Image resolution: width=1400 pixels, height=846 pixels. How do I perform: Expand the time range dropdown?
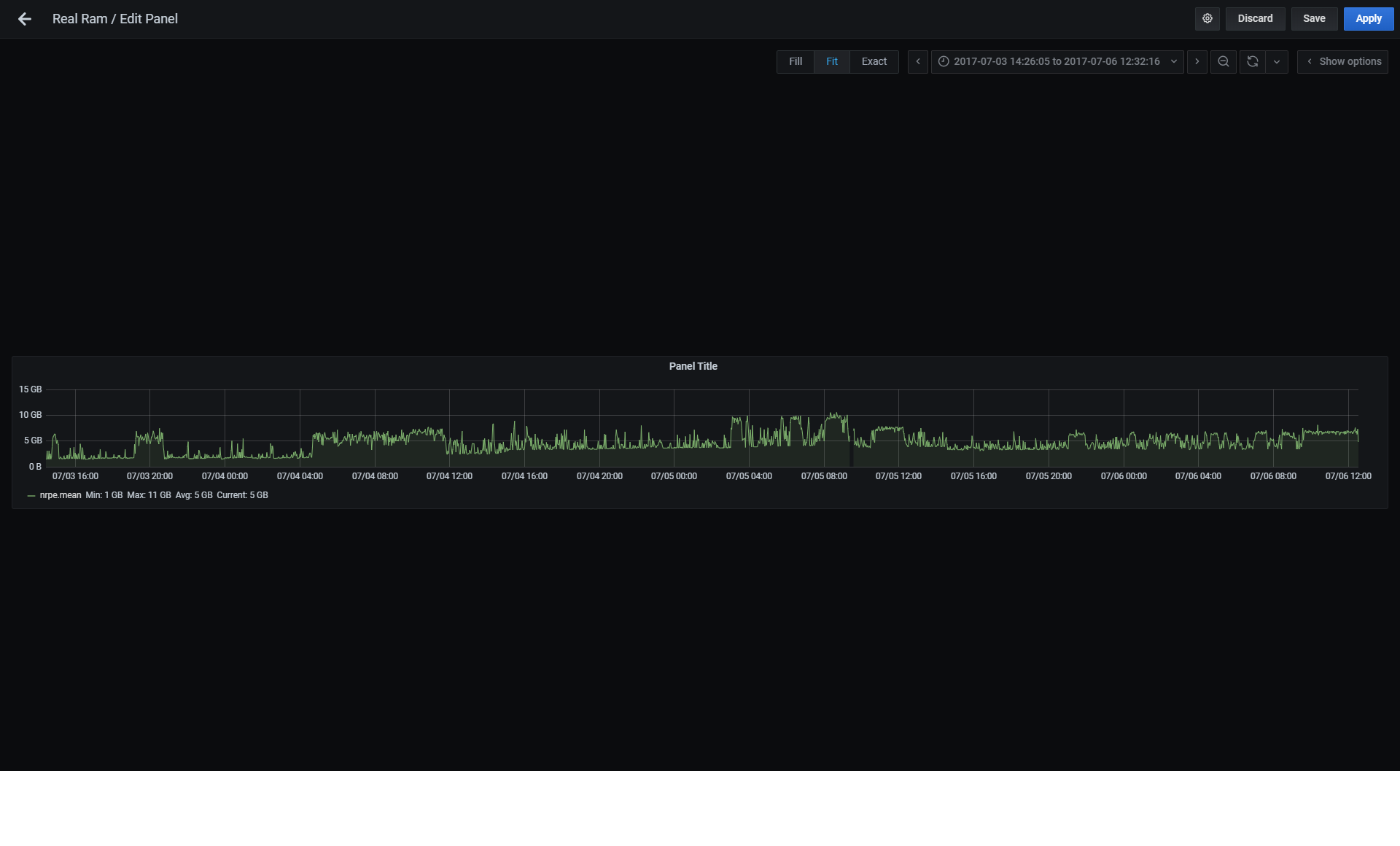[x=1172, y=61]
